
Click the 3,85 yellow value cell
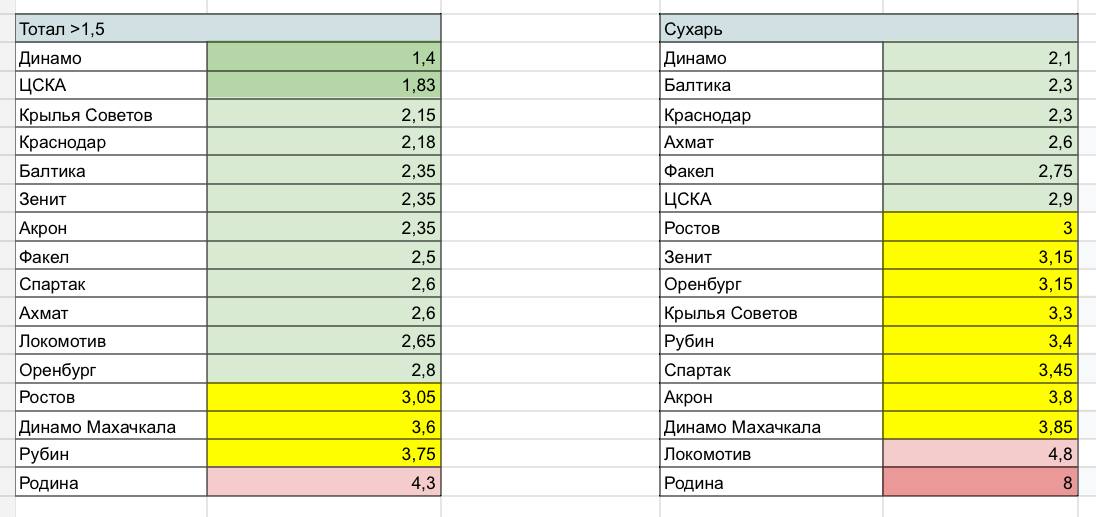(981, 426)
